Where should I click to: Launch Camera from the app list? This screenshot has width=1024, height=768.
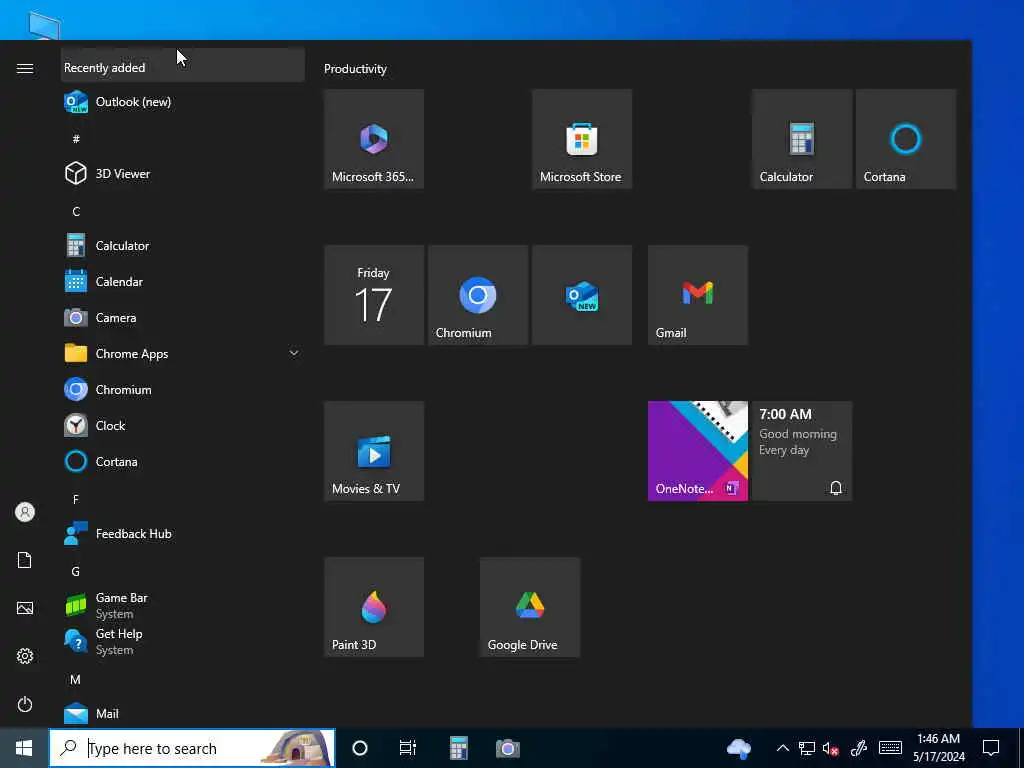tap(183, 317)
